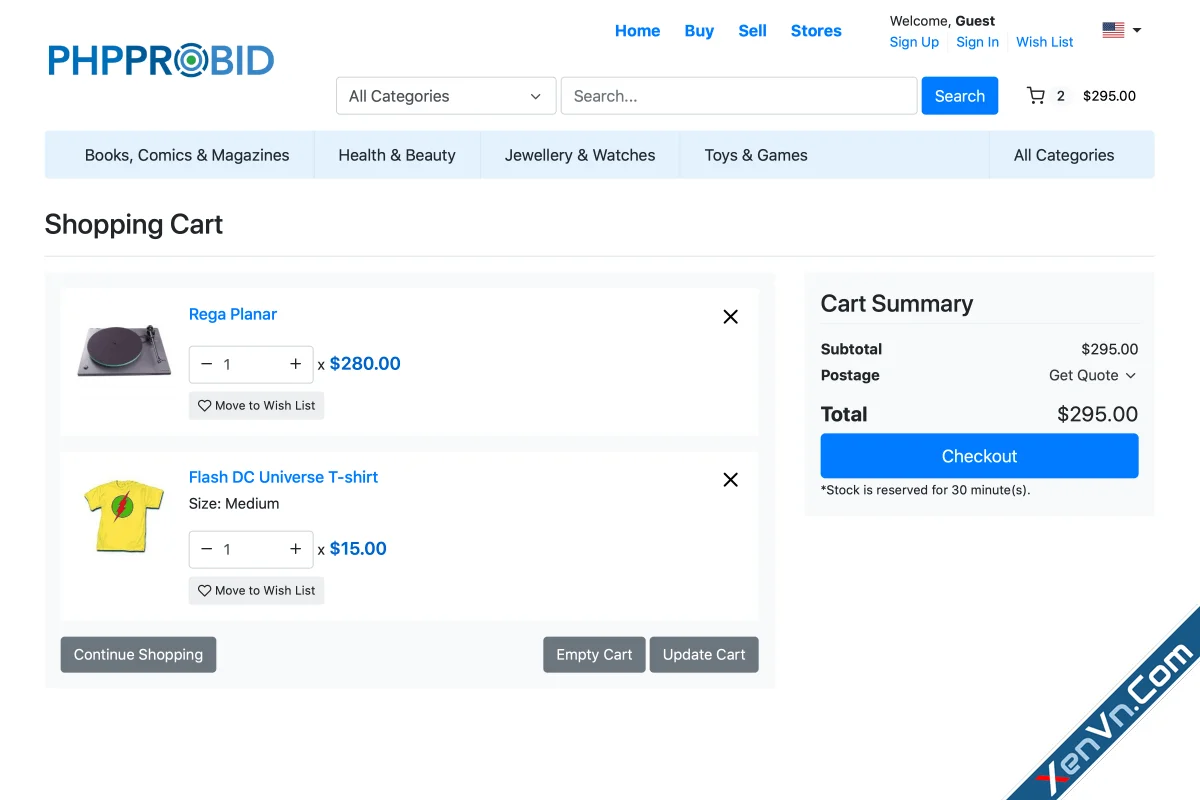This screenshot has width=1200, height=800.
Task: Select the Sell navigation item
Action: [x=752, y=31]
